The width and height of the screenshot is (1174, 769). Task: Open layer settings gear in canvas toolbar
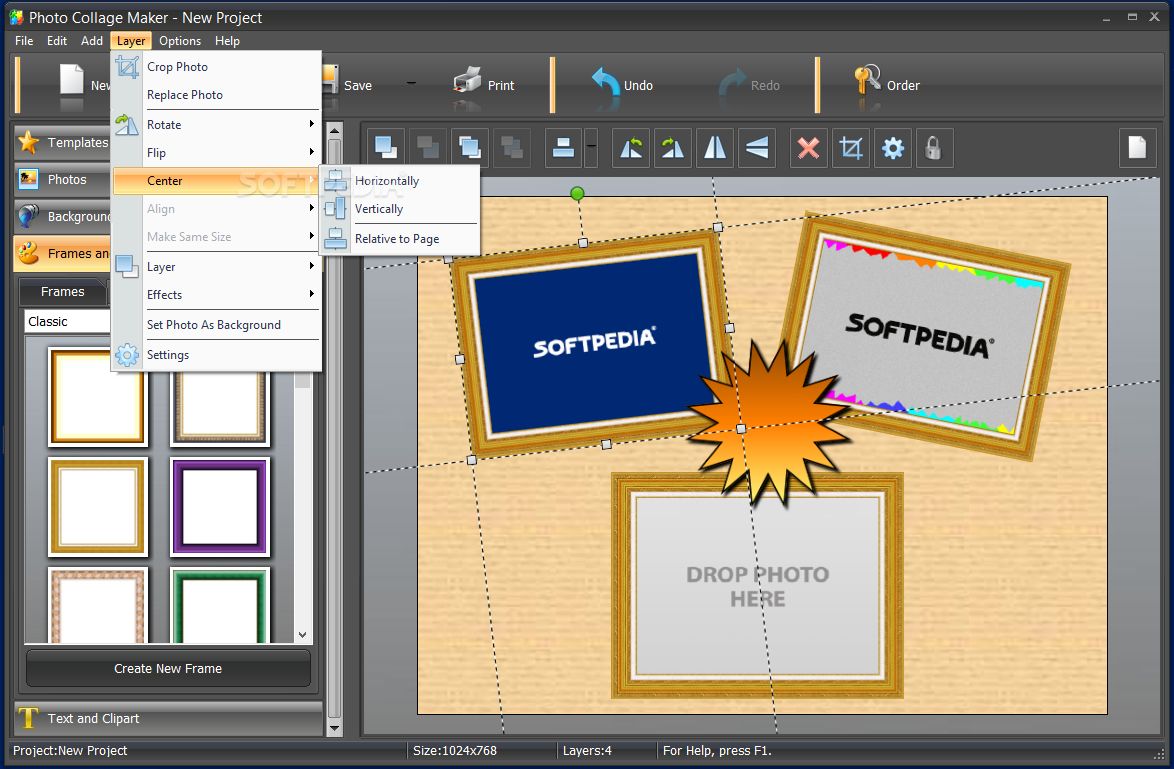coord(892,148)
